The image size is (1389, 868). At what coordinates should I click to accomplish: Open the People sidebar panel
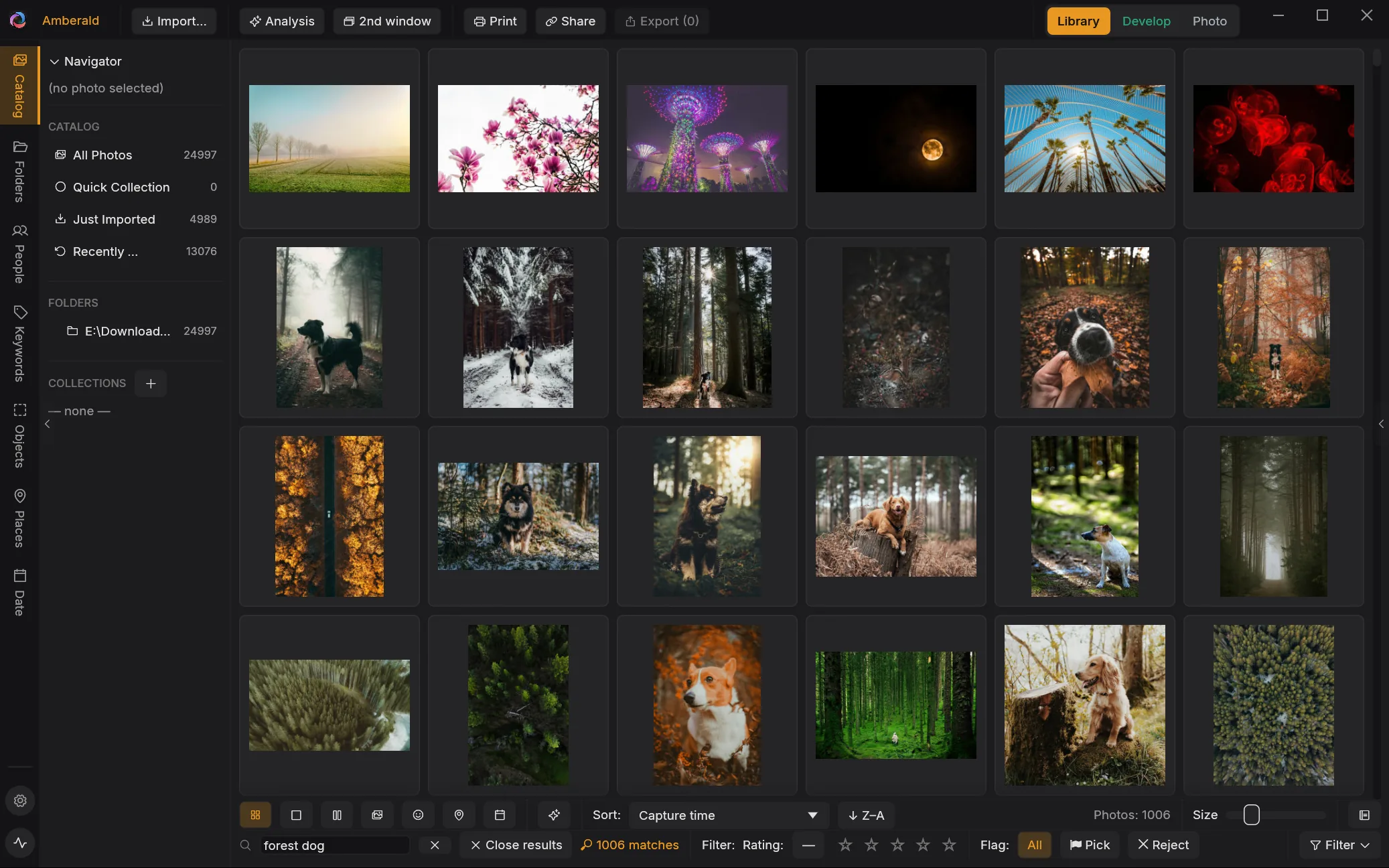point(20,254)
